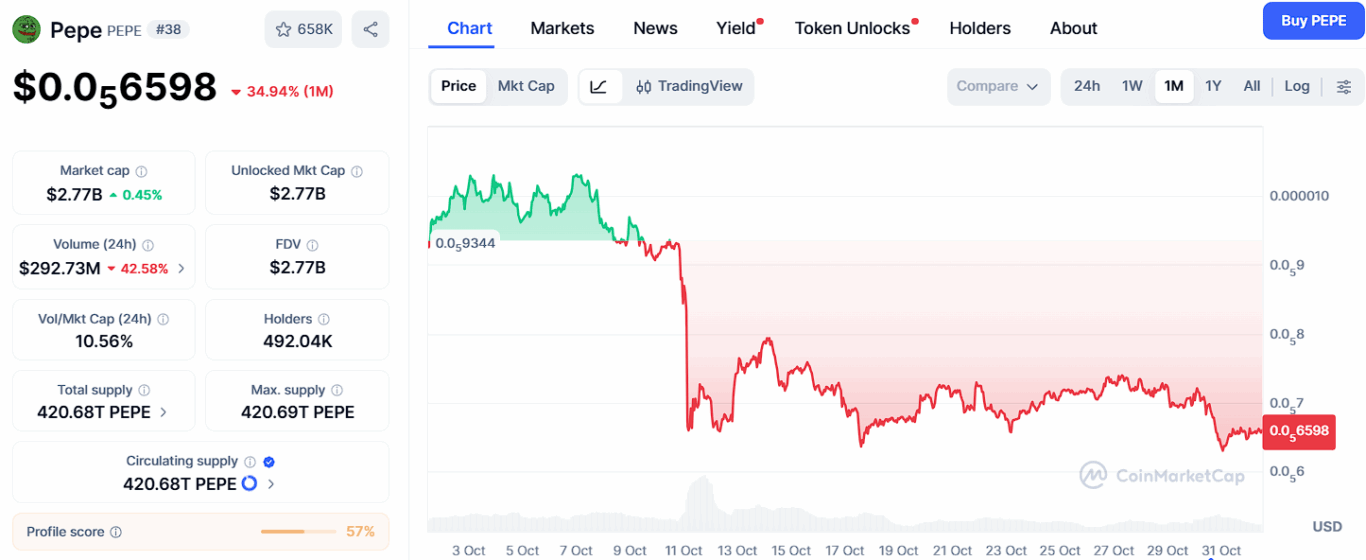Expand Total supply chevron
The width and height of the screenshot is (1366, 560).
click(x=163, y=412)
